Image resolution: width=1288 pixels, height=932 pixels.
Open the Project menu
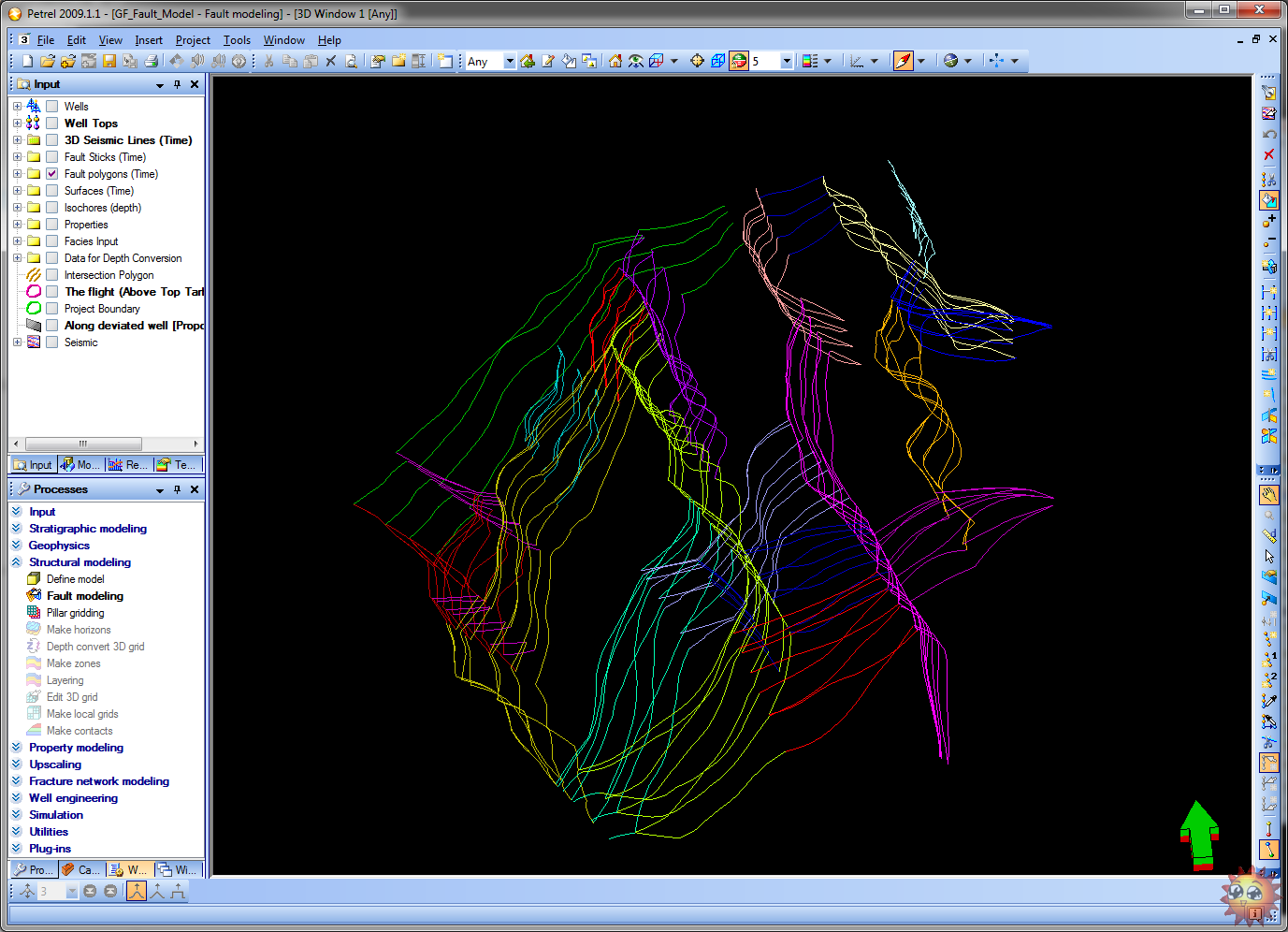[x=193, y=40]
